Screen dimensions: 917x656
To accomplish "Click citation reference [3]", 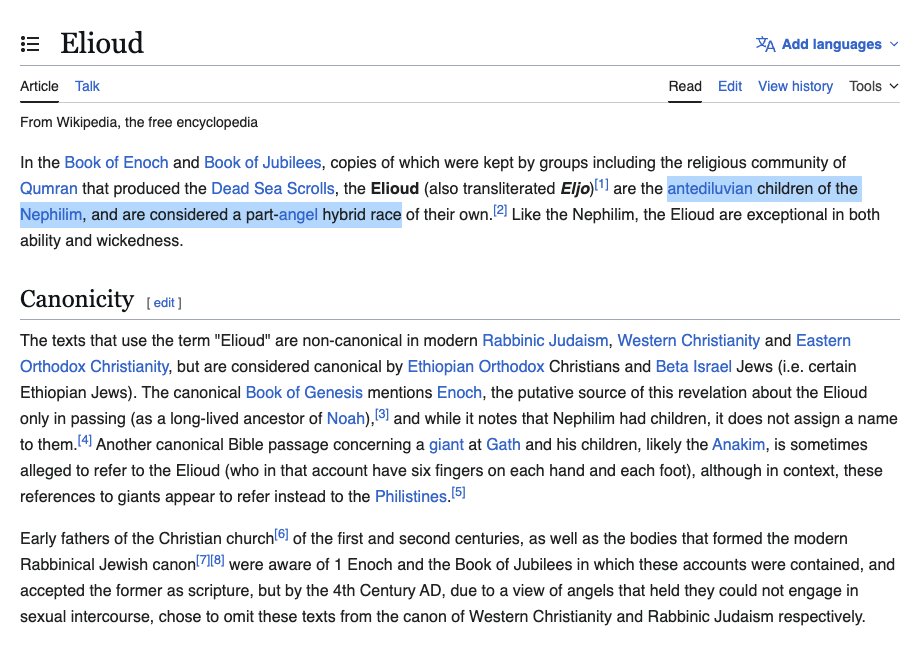I will [381, 414].
